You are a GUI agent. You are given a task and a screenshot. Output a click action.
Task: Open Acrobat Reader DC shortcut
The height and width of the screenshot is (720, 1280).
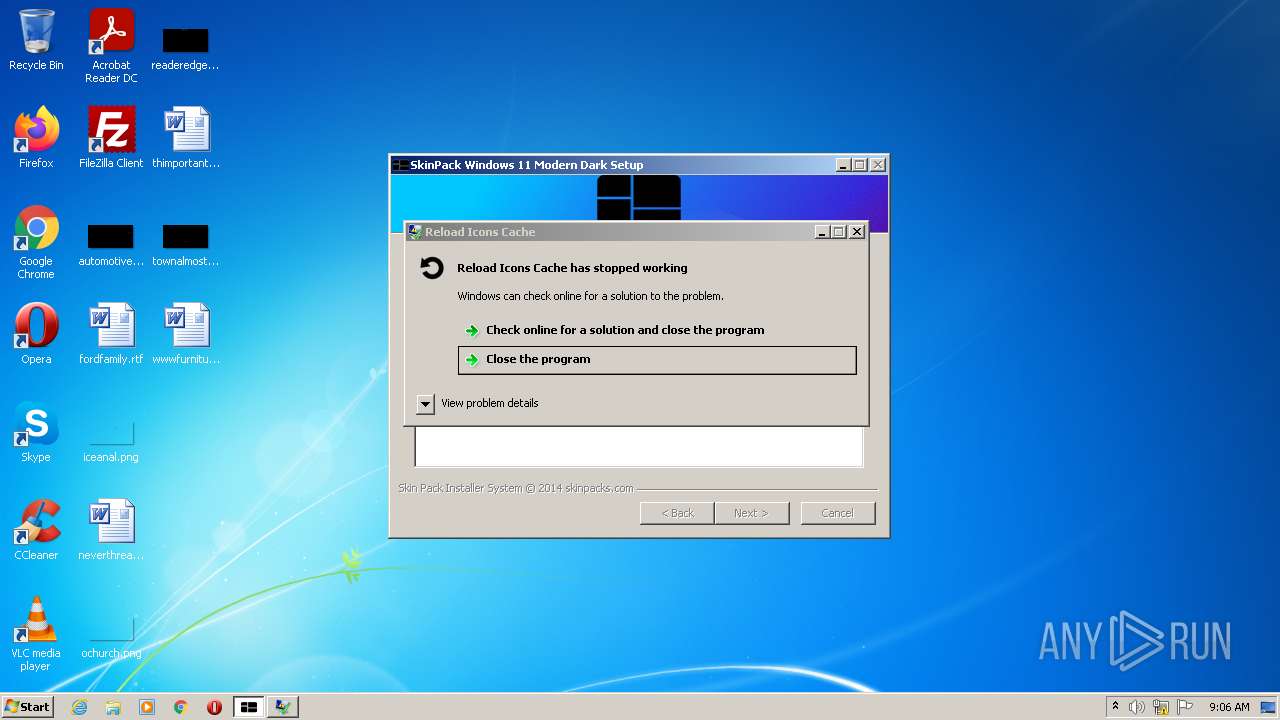tap(111, 45)
